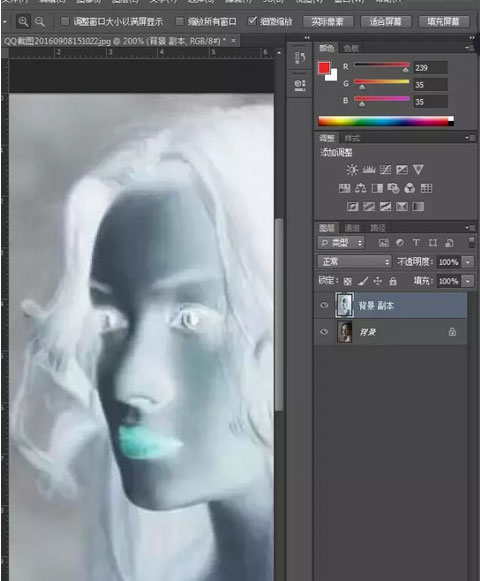Viewport: 480px width, 581px height.
Task: Check 缩放所有窗口 option
Action: pyautogui.click(x=179, y=21)
